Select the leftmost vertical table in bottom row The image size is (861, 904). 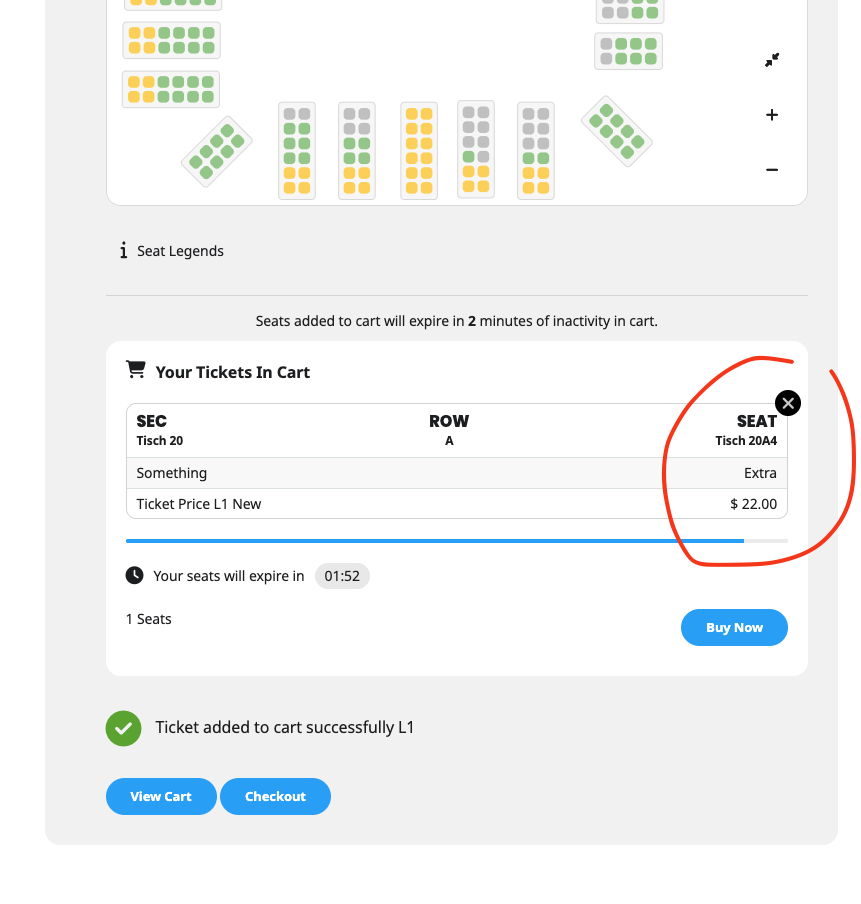coord(297,151)
